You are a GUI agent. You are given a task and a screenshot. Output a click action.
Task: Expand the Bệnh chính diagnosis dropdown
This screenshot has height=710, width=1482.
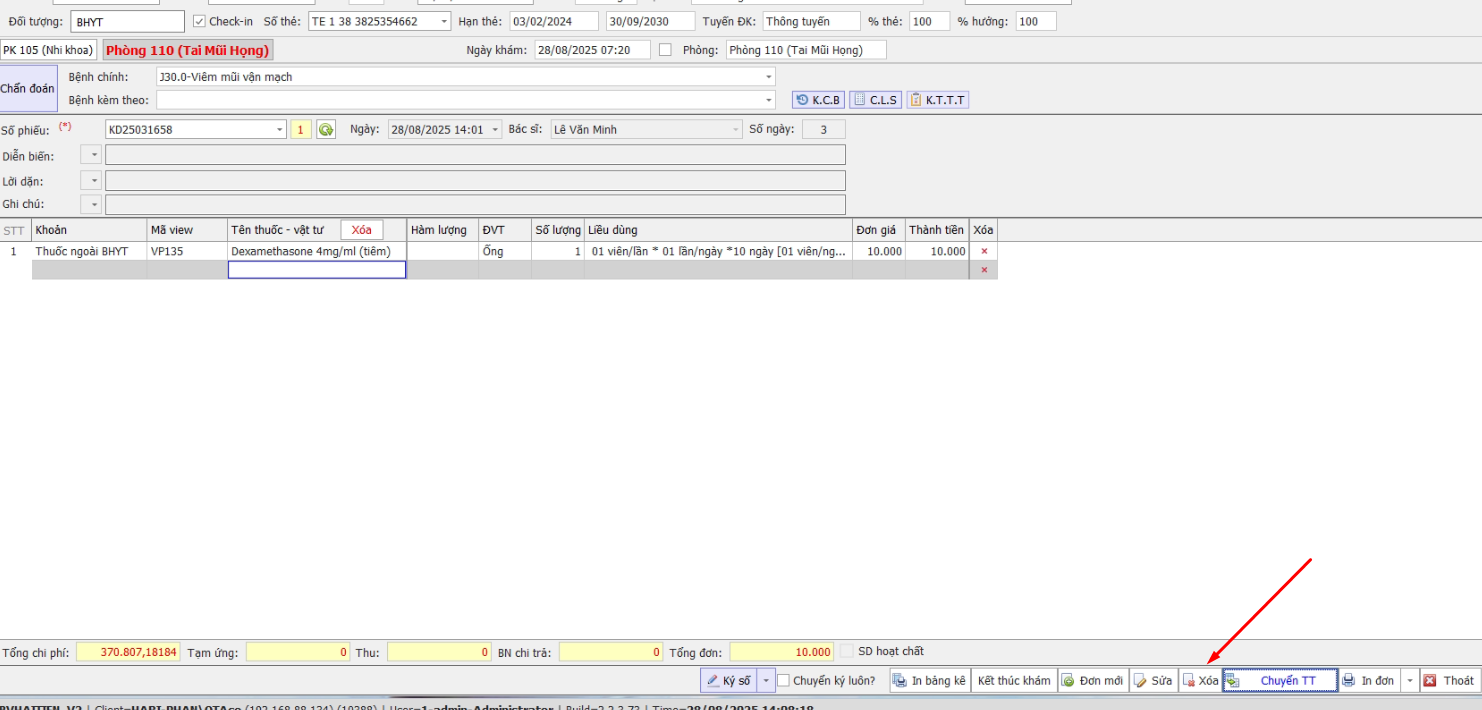(769, 77)
